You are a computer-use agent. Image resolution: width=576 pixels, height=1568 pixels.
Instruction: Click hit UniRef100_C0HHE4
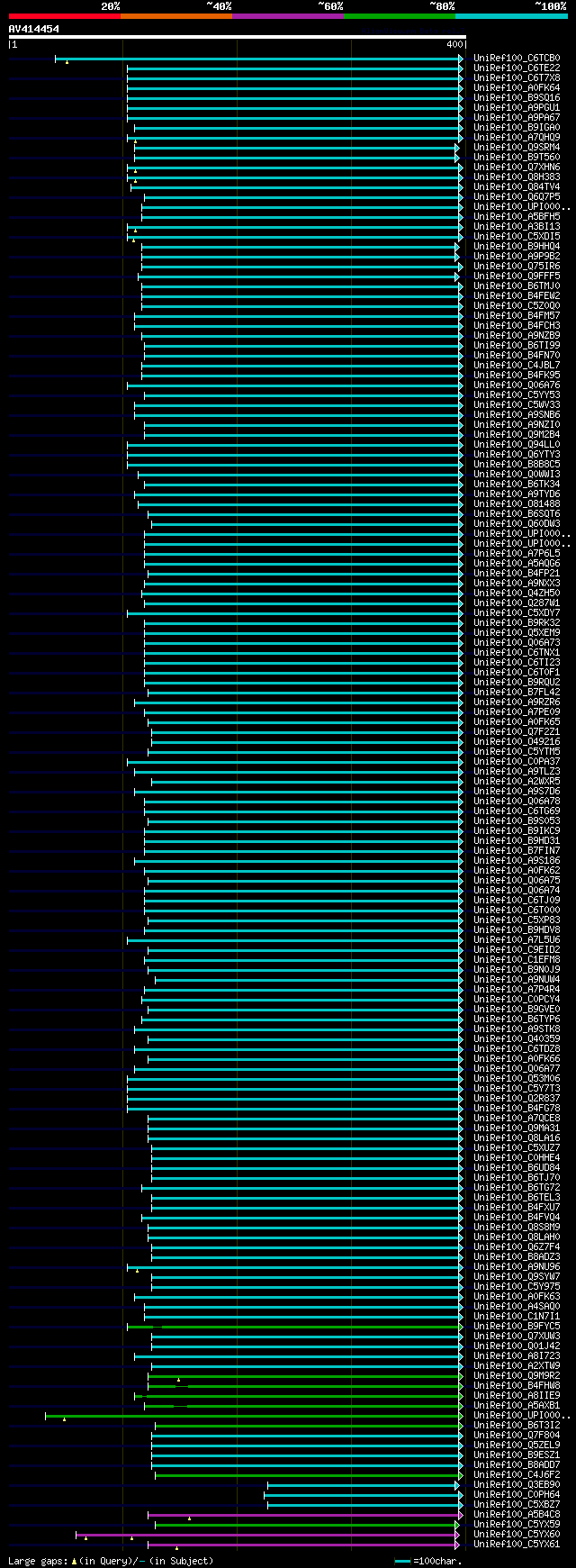pyautogui.click(x=517, y=1158)
